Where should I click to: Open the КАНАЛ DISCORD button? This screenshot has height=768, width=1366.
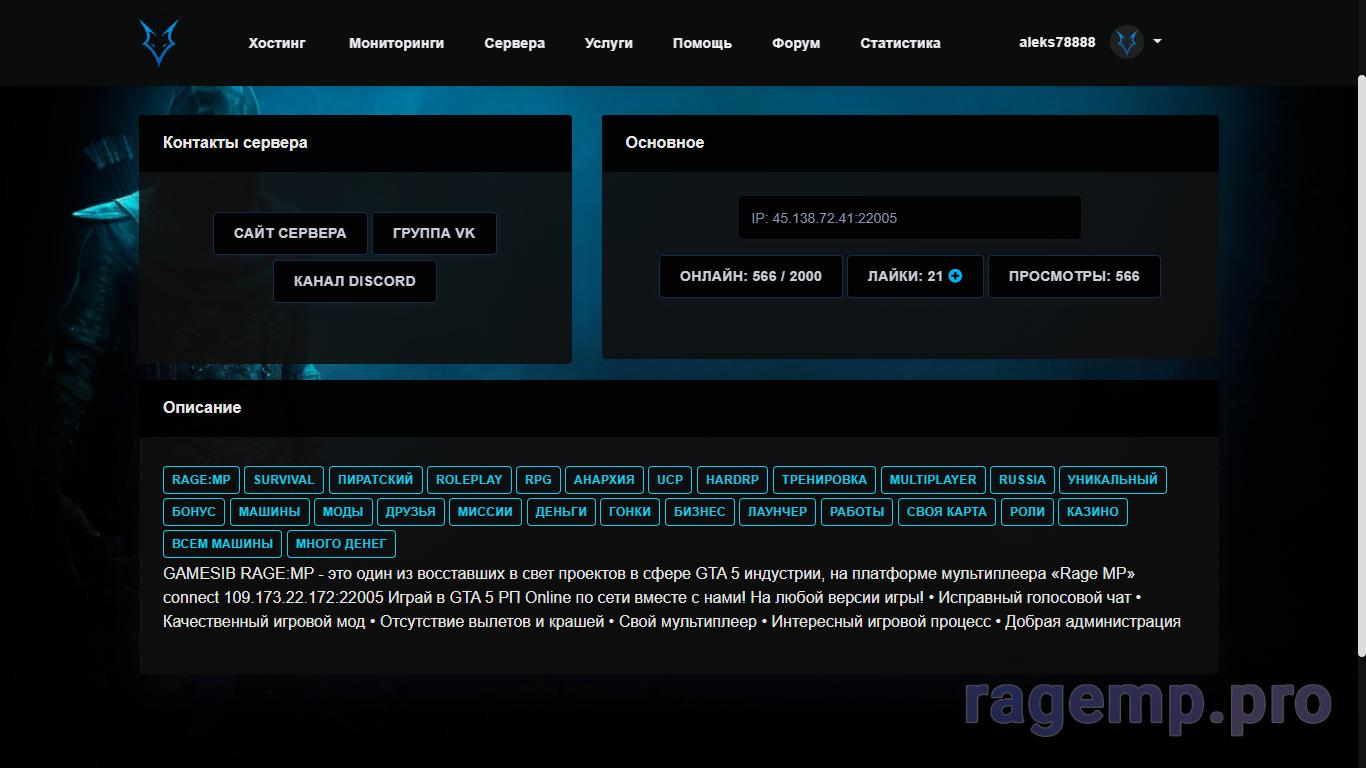pos(355,281)
